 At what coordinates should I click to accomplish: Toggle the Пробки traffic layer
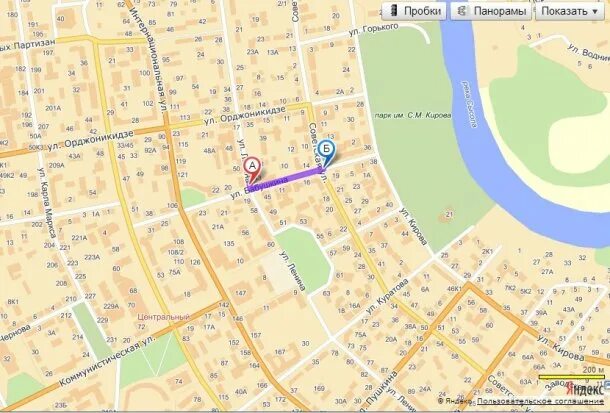[x=414, y=11]
